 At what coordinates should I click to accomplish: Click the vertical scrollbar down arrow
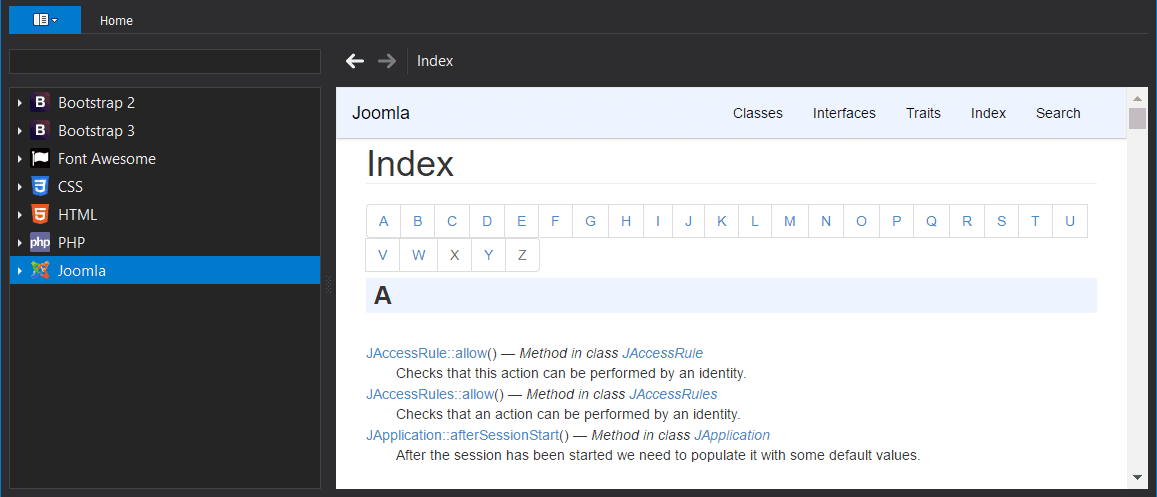1137,477
